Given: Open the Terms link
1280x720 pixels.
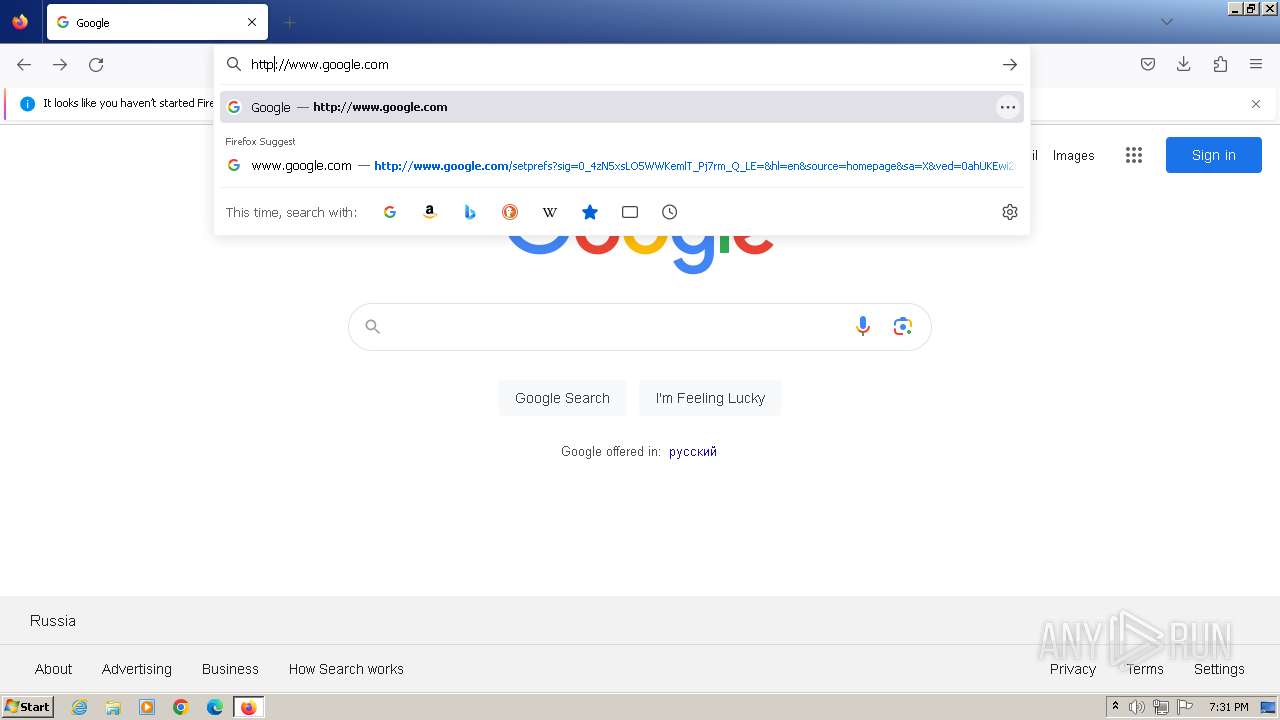Looking at the screenshot, I should [x=1145, y=669].
